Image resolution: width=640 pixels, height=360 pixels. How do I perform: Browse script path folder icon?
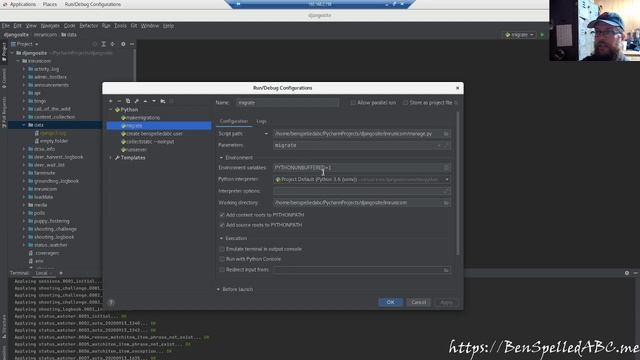pyautogui.click(x=446, y=133)
